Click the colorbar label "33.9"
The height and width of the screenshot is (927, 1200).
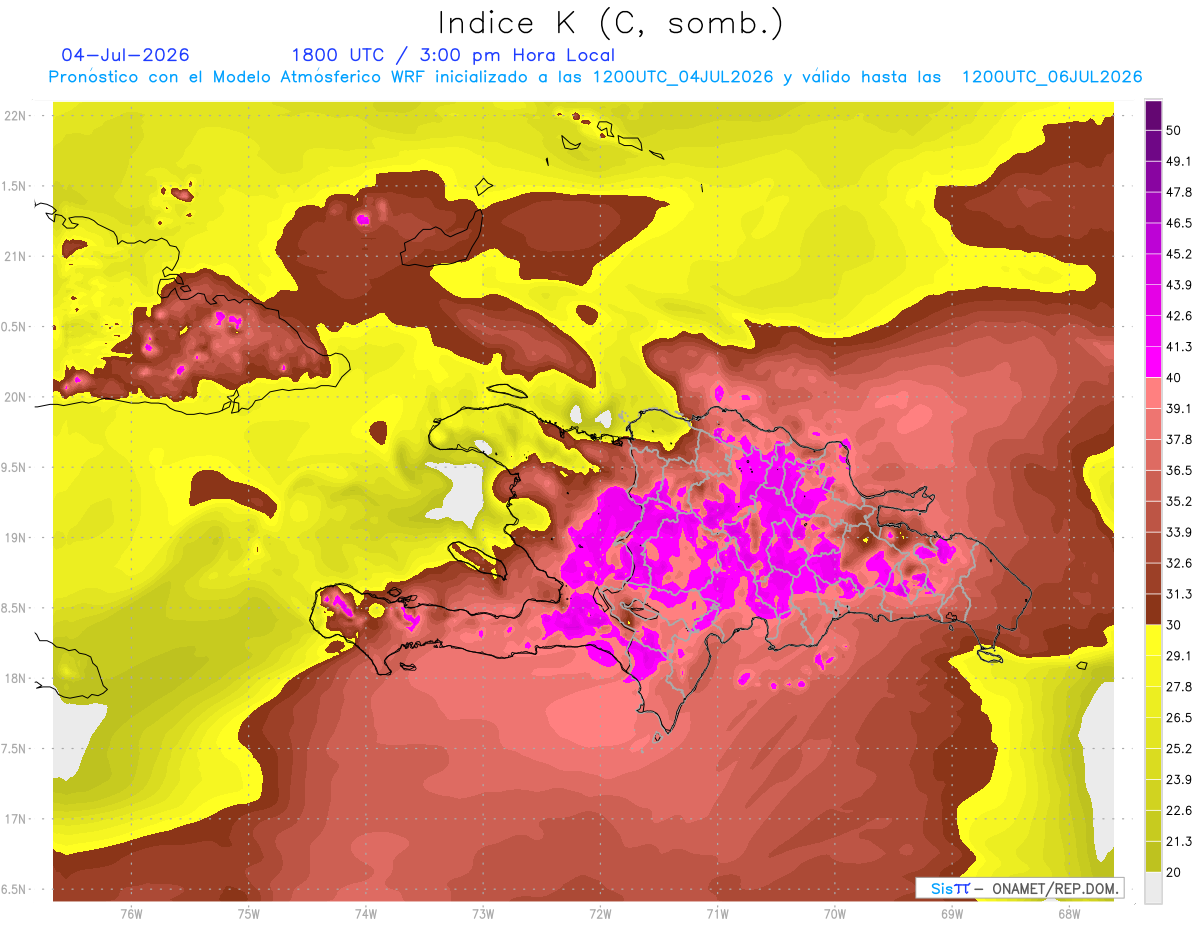(x=1178, y=532)
